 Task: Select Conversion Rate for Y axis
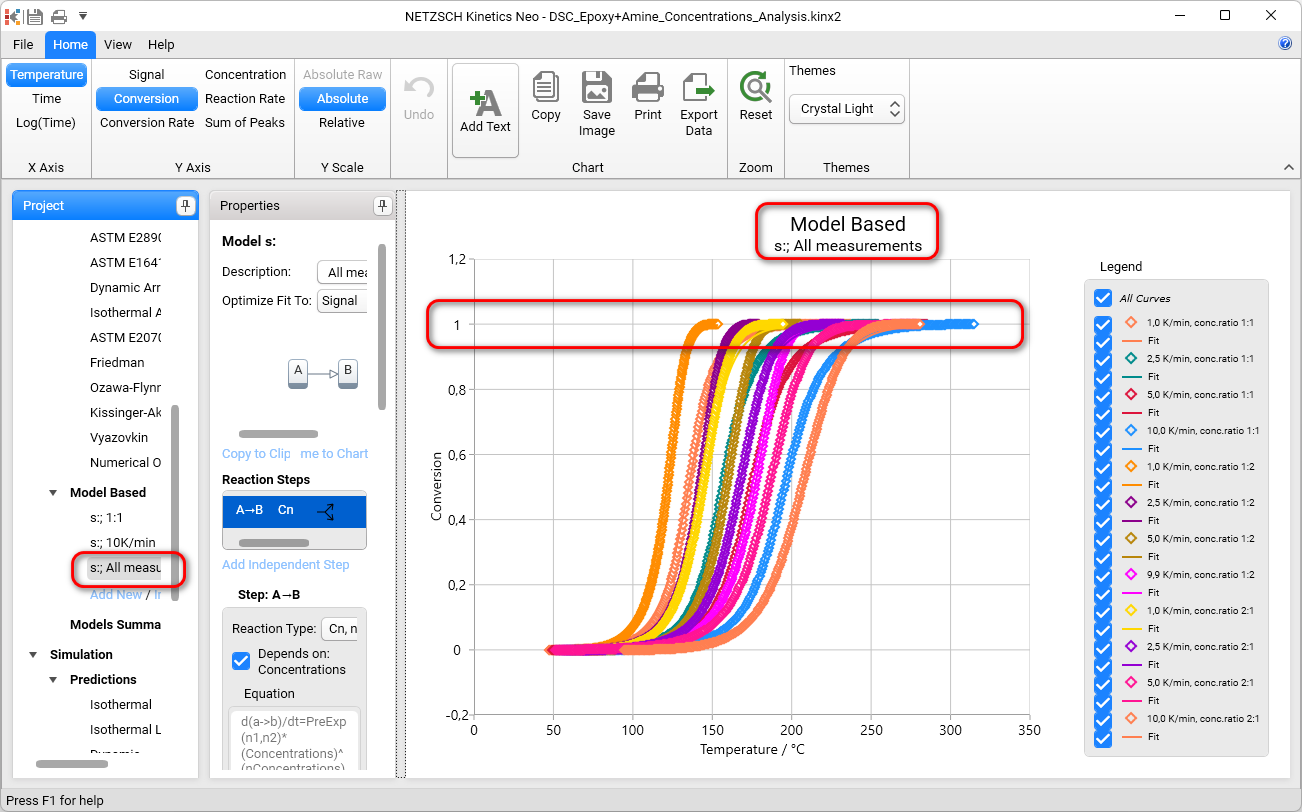pos(147,123)
